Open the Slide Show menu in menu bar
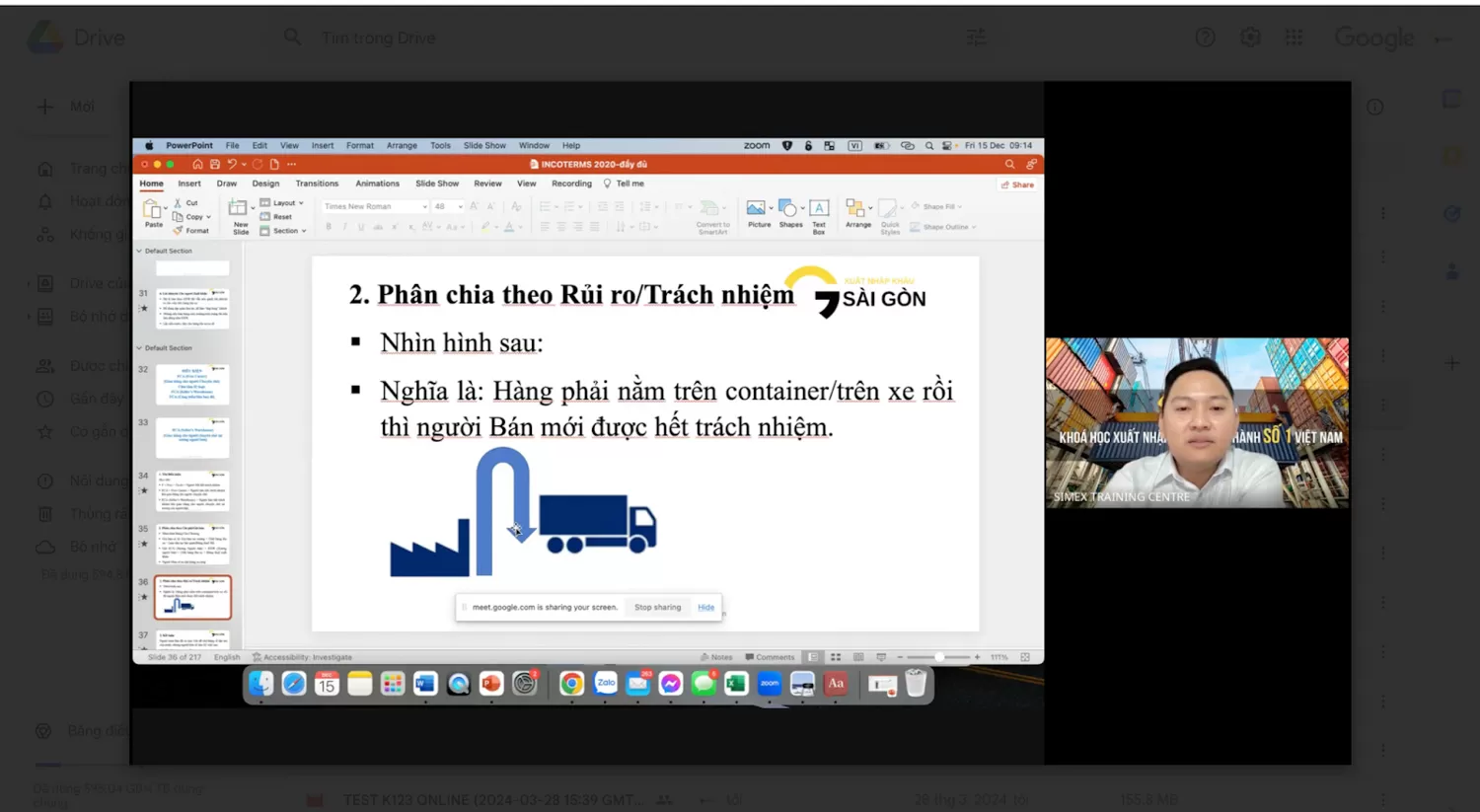Image resolution: width=1480 pixels, height=812 pixels. 484,145
